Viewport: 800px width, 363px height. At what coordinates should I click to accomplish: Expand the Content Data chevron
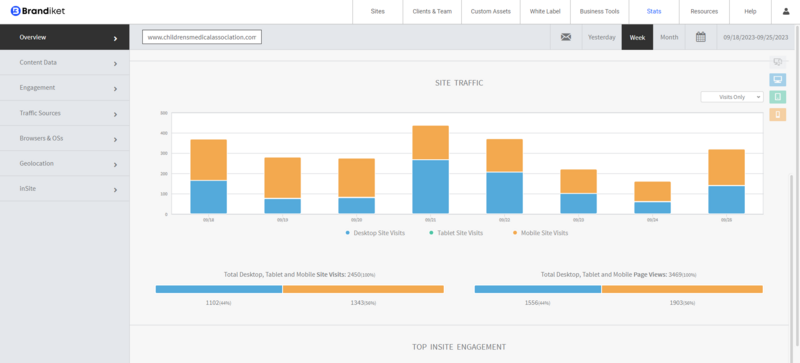115,64
